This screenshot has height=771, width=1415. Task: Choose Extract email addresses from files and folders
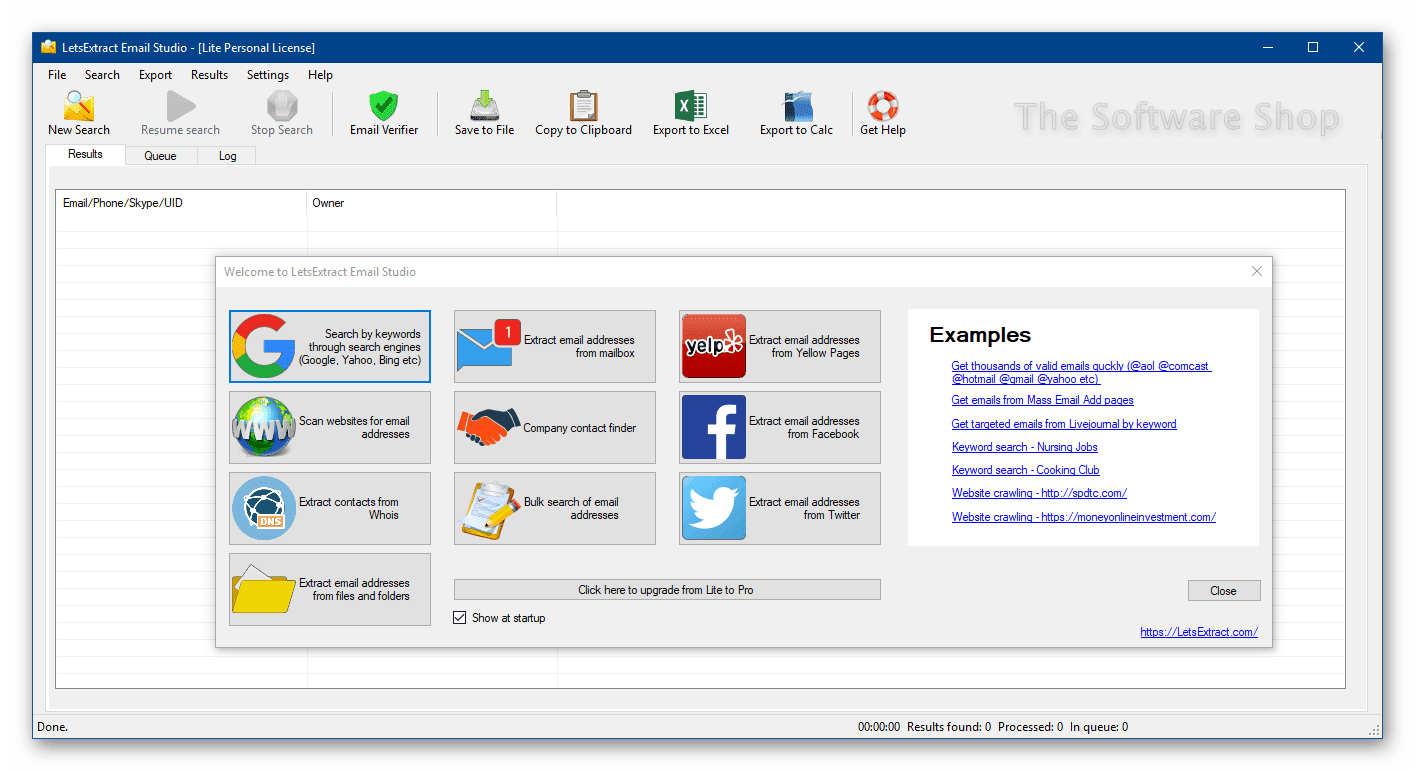(330, 589)
